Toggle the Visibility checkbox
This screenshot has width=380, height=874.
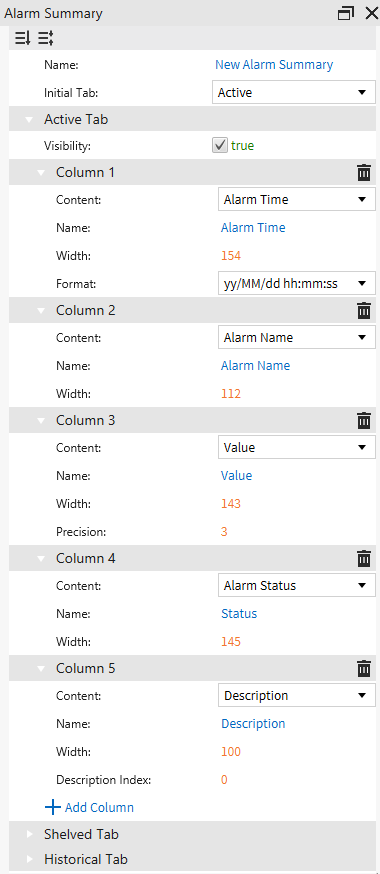[x=218, y=146]
